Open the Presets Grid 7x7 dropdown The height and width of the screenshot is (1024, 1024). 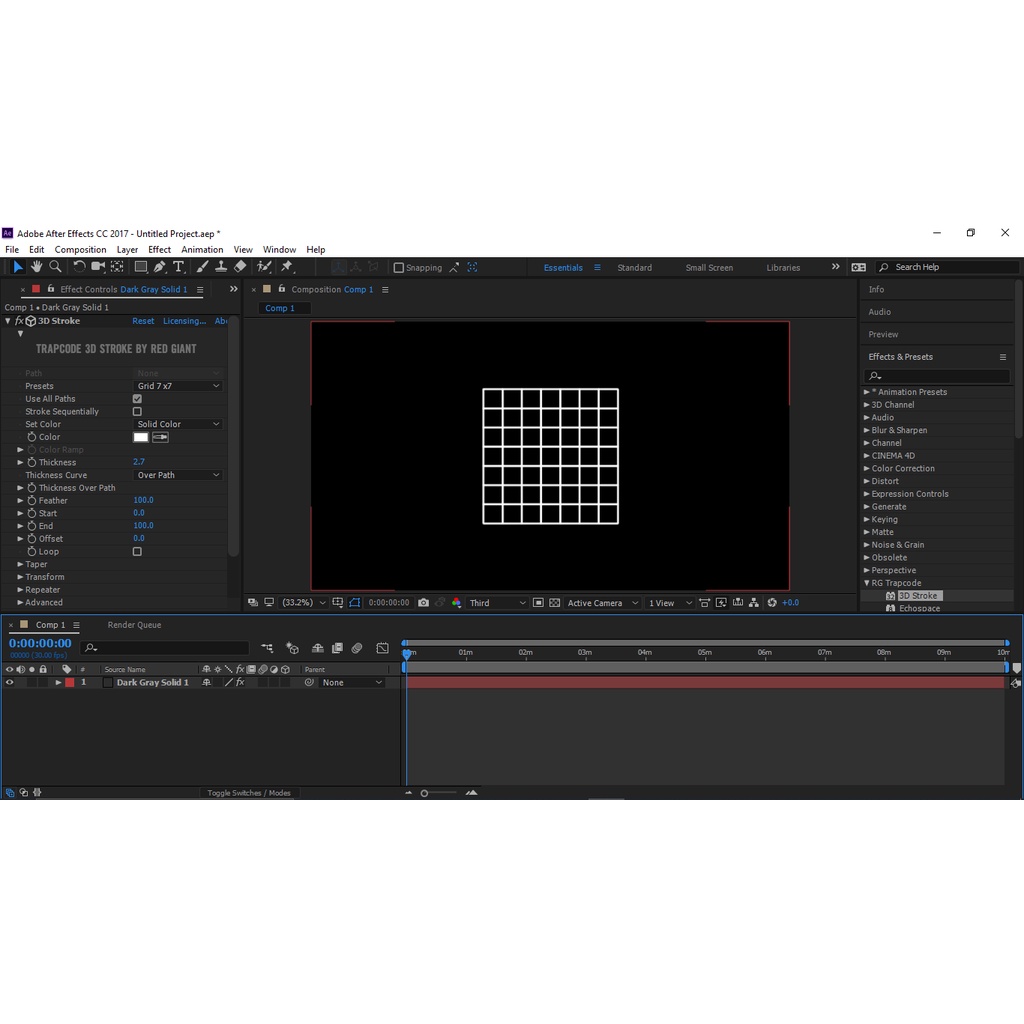tap(178, 386)
